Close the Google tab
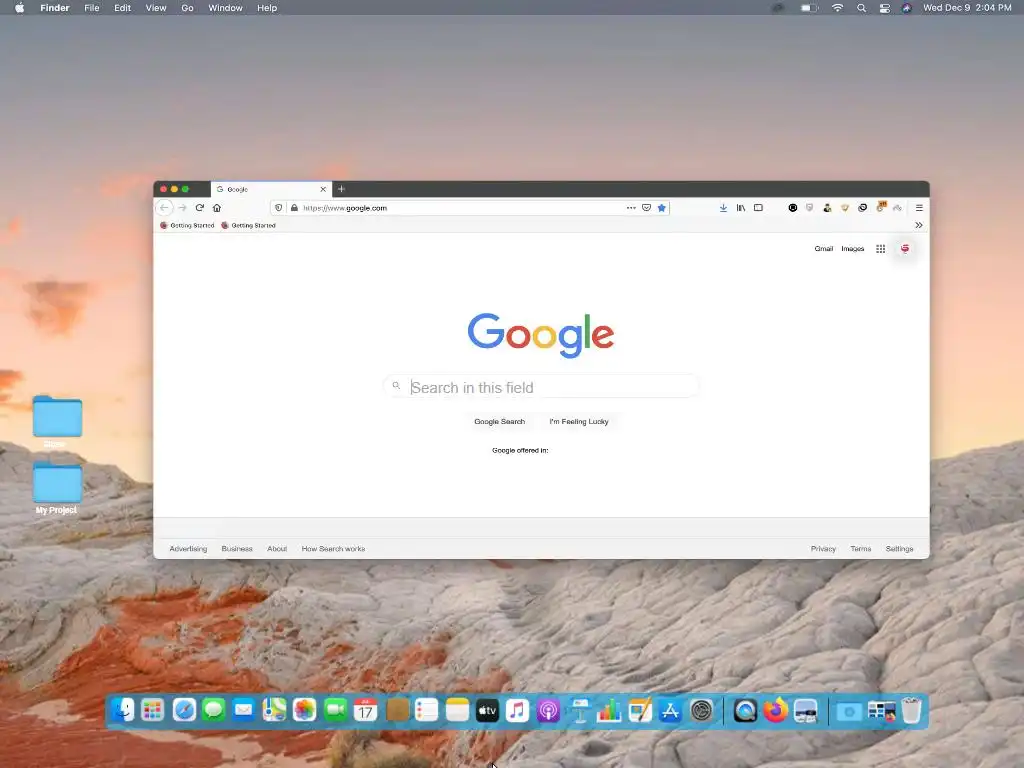Screen dimensions: 1024x768 323,189
